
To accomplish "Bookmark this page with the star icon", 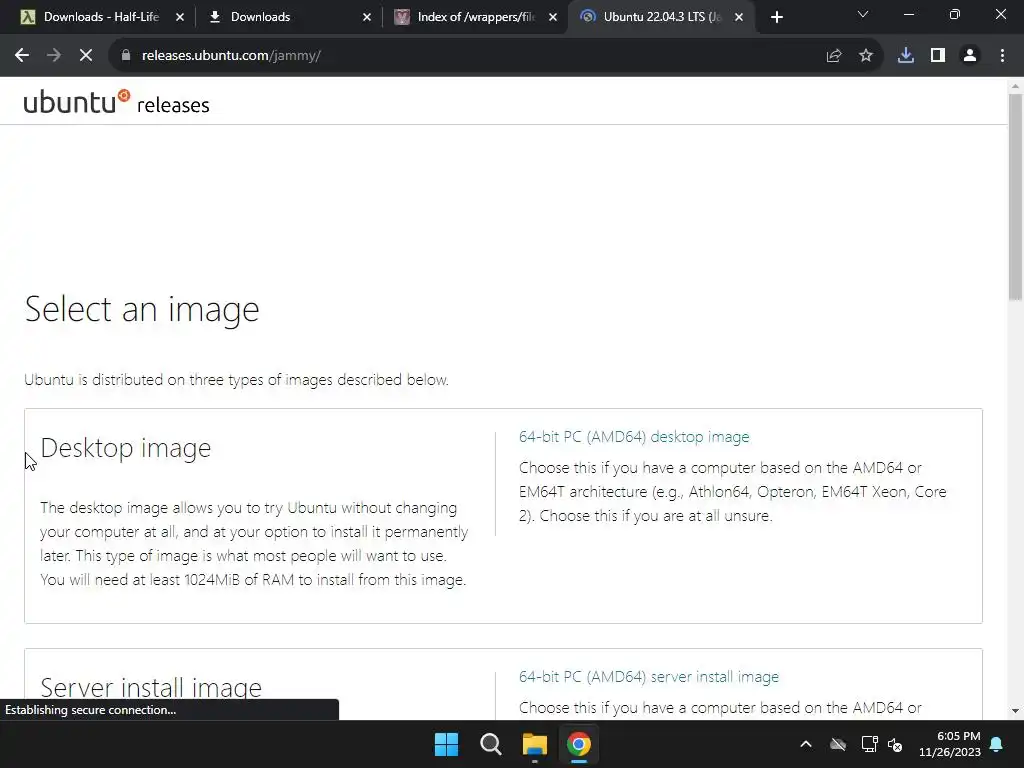I will coord(866,56).
